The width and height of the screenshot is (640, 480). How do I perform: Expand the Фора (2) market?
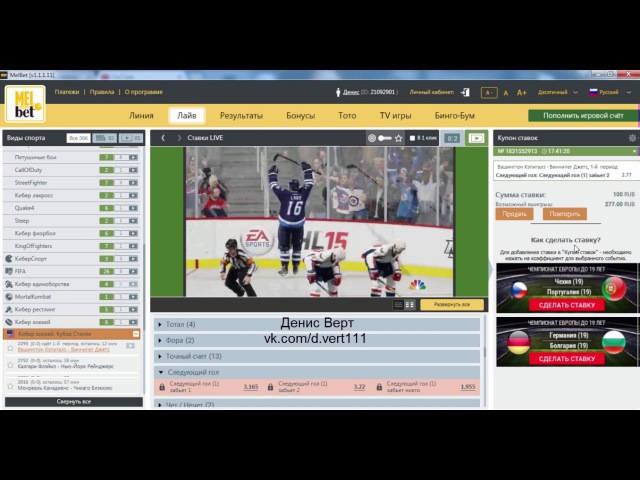pyautogui.click(x=317, y=340)
